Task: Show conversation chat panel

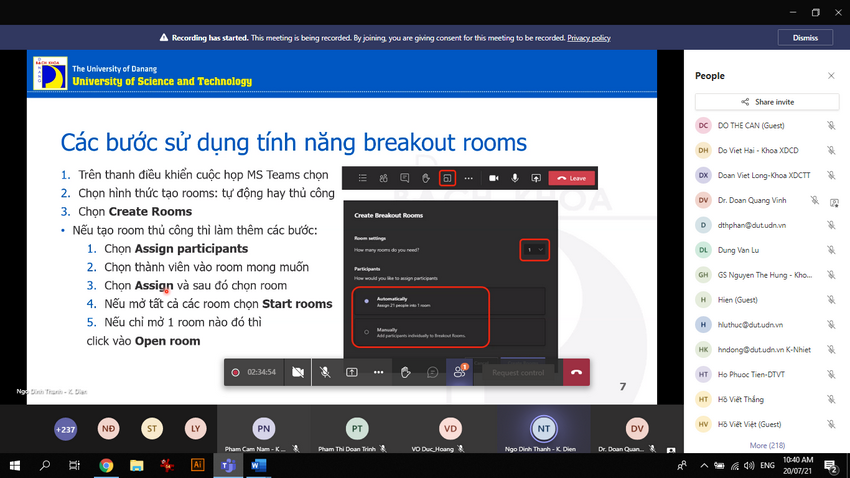Action: (432, 372)
